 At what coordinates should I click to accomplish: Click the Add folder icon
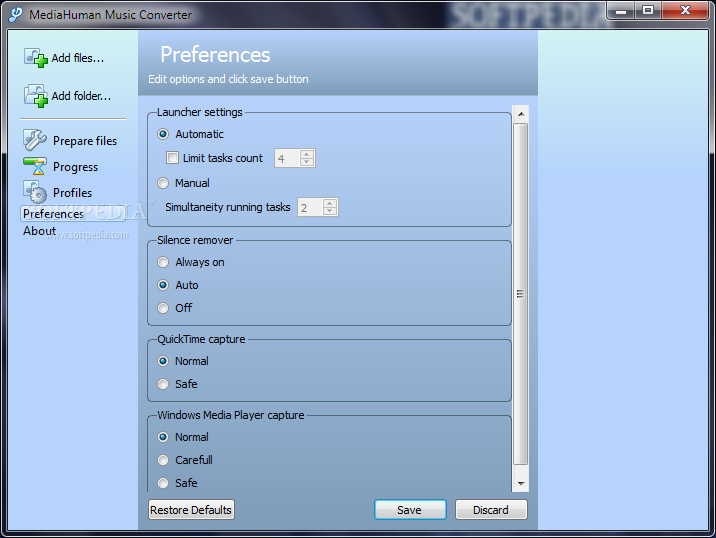point(36,96)
